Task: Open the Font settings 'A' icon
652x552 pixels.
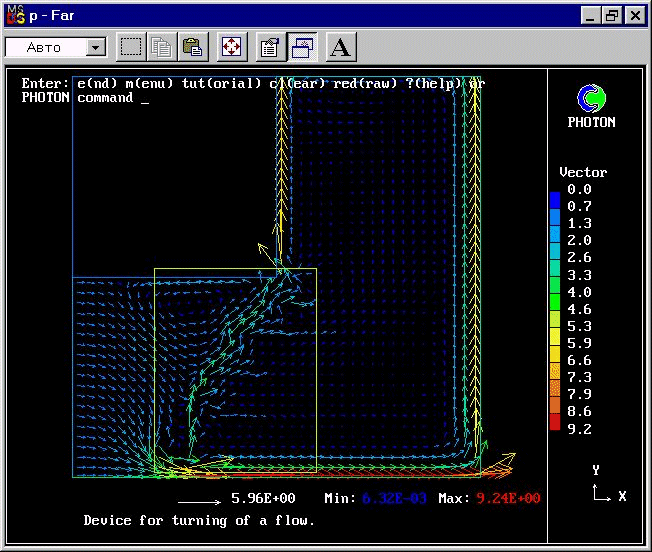Action: (339, 47)
